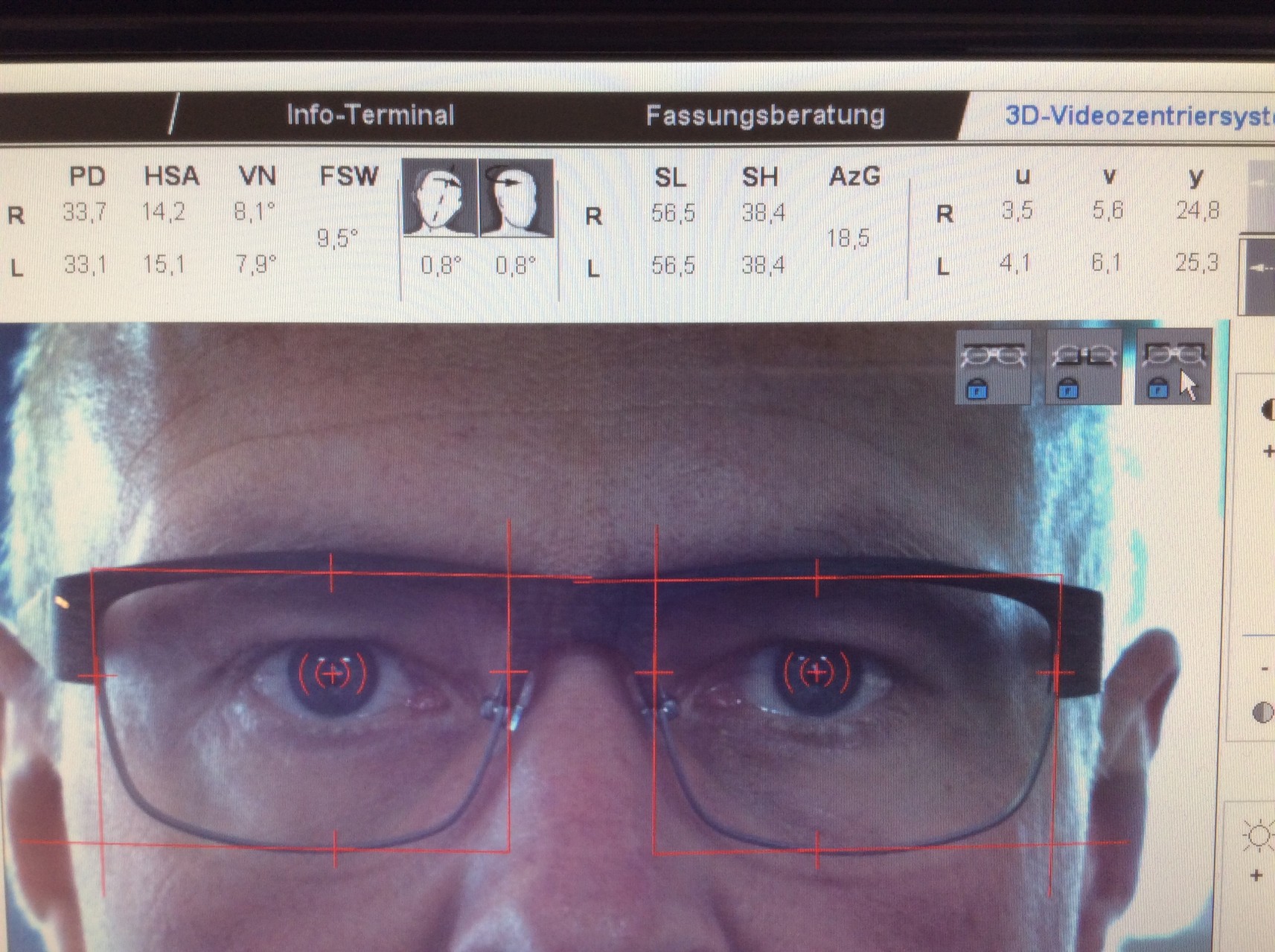This screenshot has width=1275, height=952.
Task: Click the head rotation icon
Action: pyautogui.click(x=516, y=197)
